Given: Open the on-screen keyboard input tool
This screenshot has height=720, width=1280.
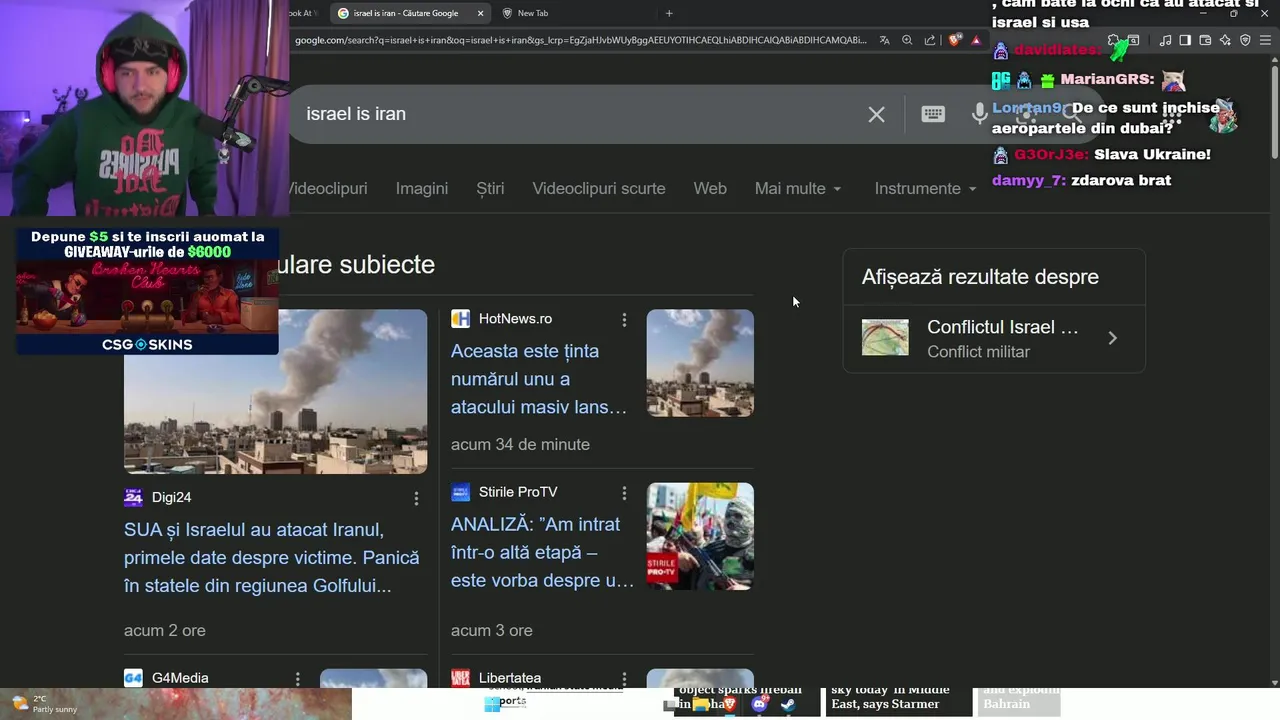Looking at the screenshot, I should pyautogui.click(x=933, y=114).
